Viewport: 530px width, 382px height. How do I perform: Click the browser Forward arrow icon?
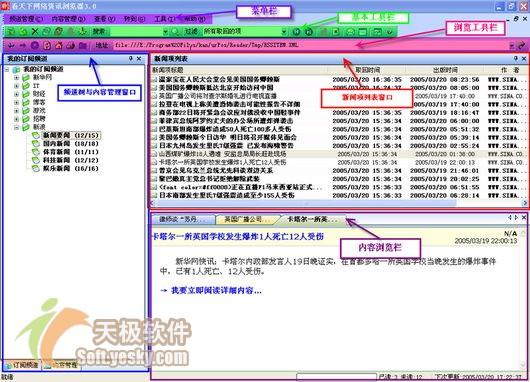click(23, 45)
